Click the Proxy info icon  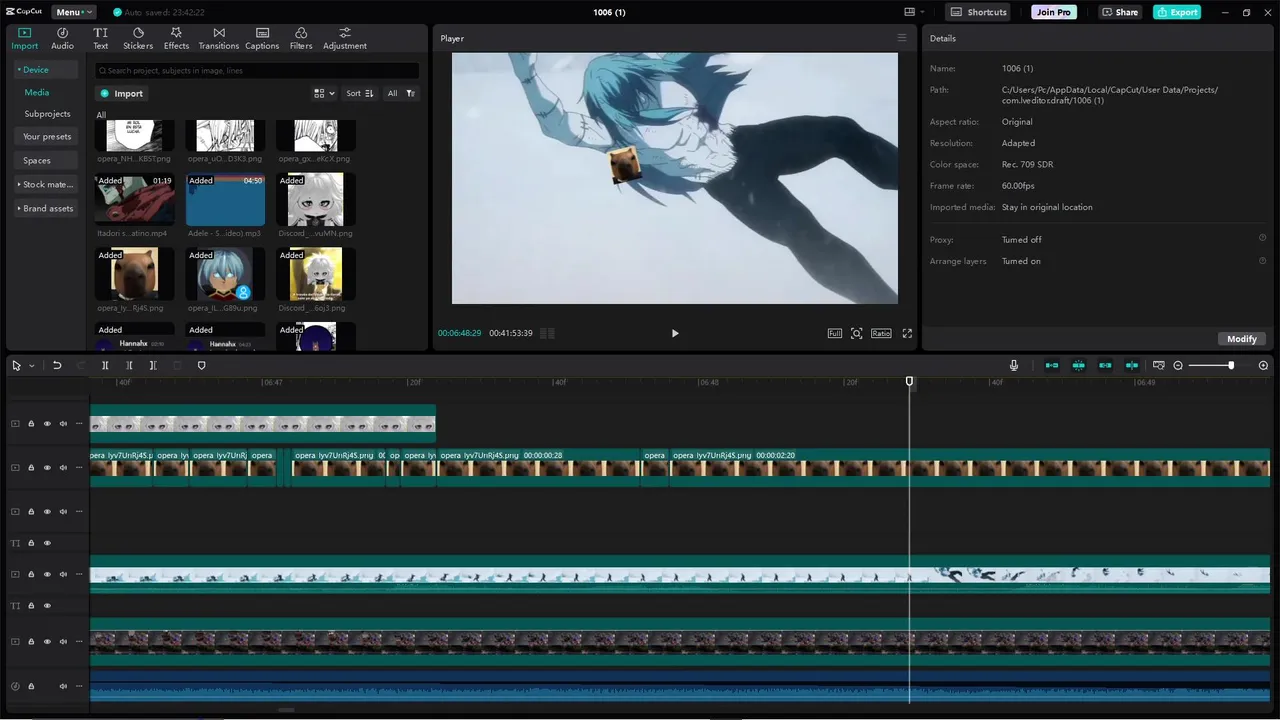[x=1262, y=238]
